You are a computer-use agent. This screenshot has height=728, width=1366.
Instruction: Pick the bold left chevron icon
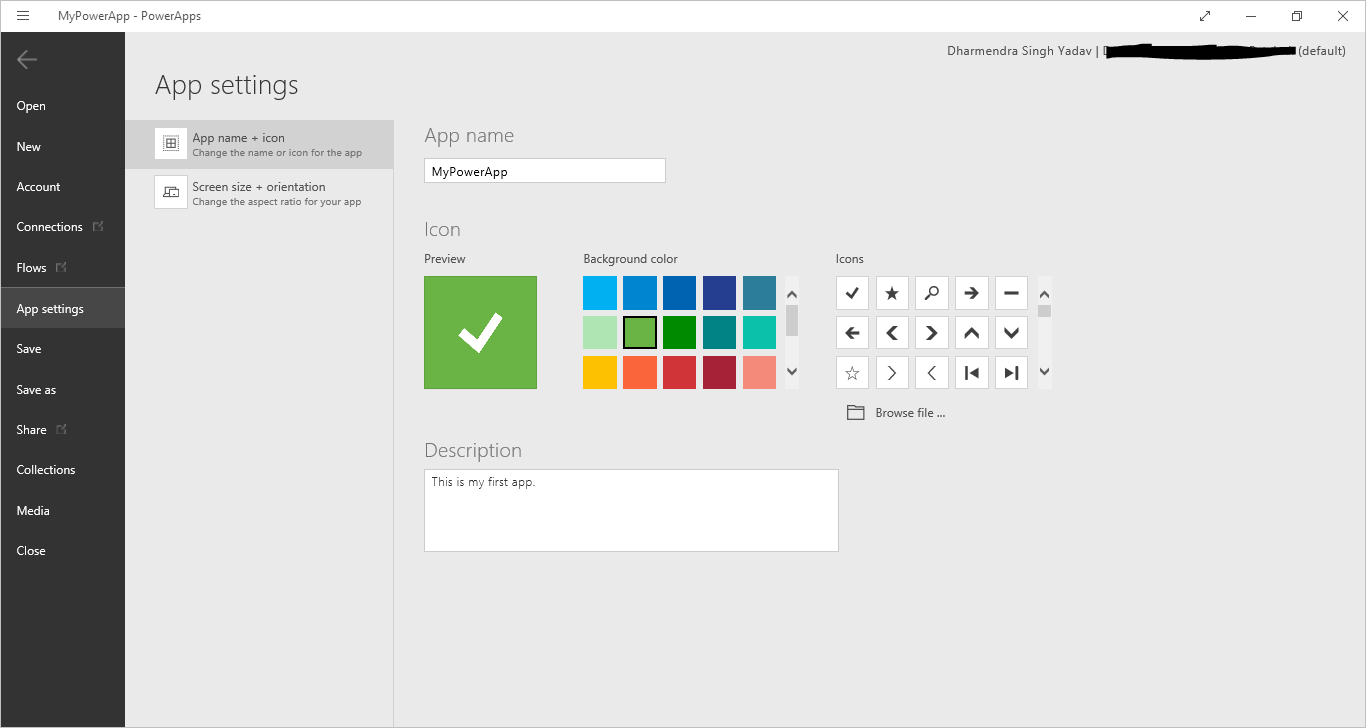click(892, 333)
